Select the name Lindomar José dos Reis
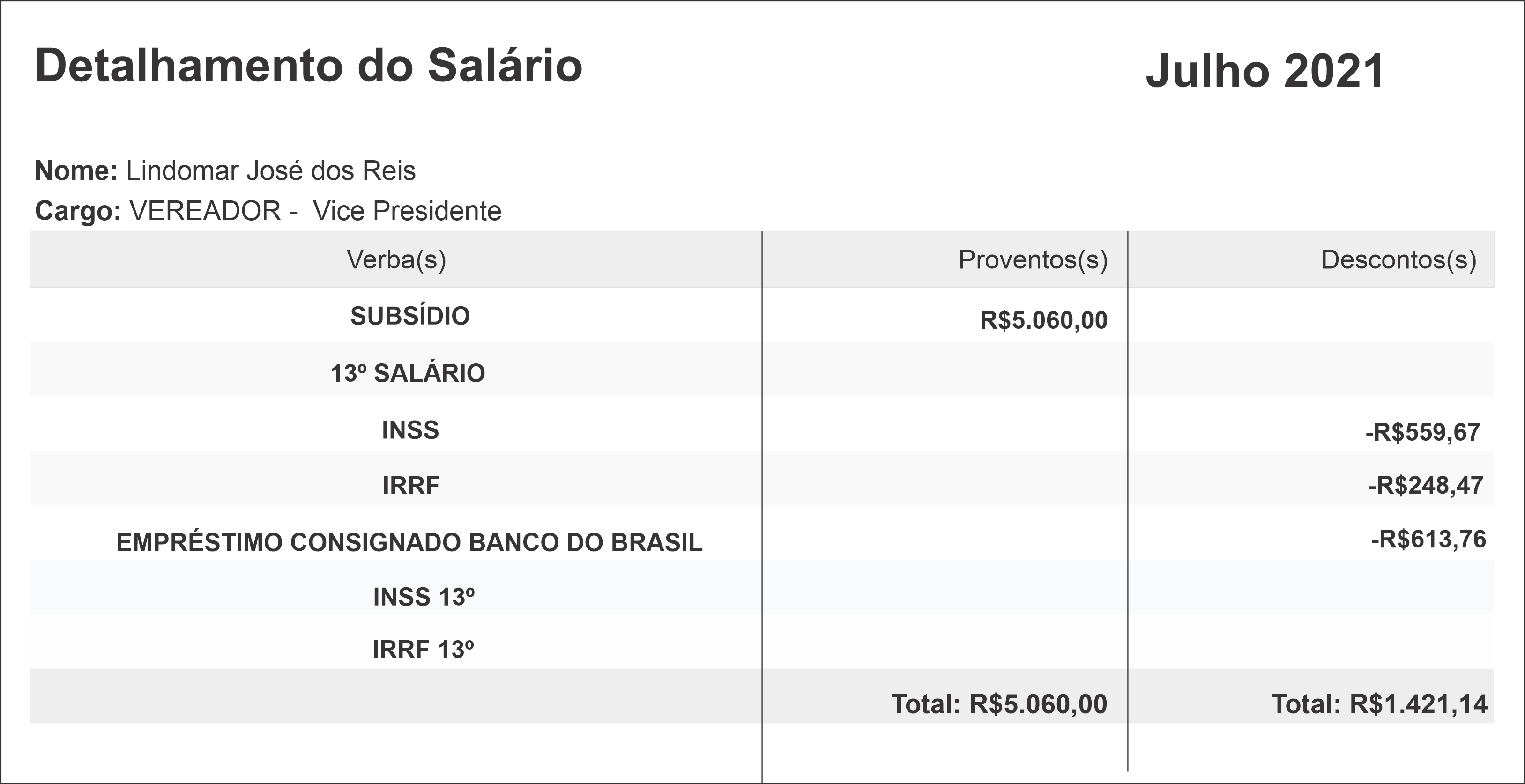Image resolution: width=1525 pixels, height=784 pixels. [x=270, y=171]
